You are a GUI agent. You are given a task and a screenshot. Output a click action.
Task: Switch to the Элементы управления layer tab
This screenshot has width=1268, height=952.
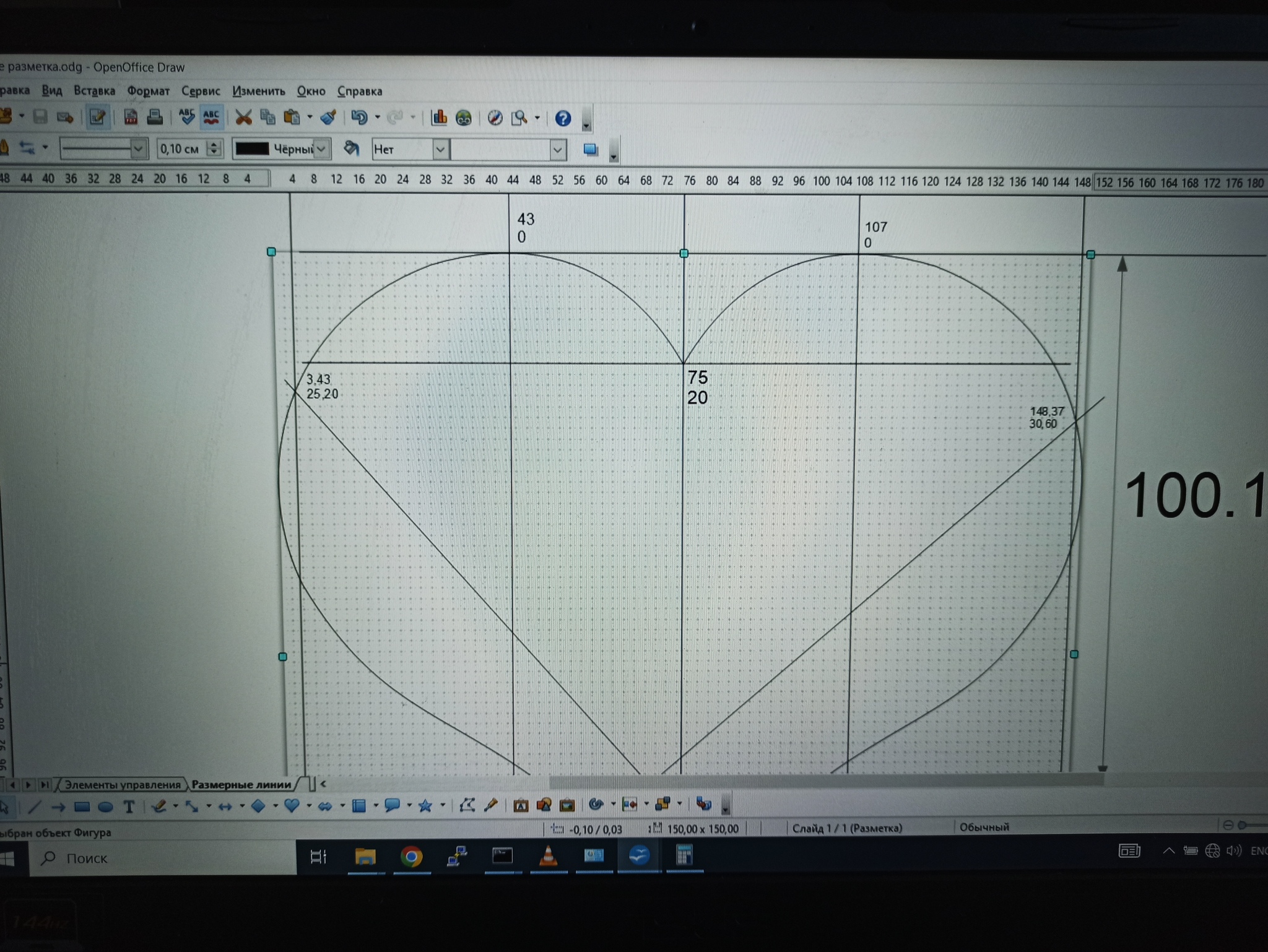(x=123, y=784)
